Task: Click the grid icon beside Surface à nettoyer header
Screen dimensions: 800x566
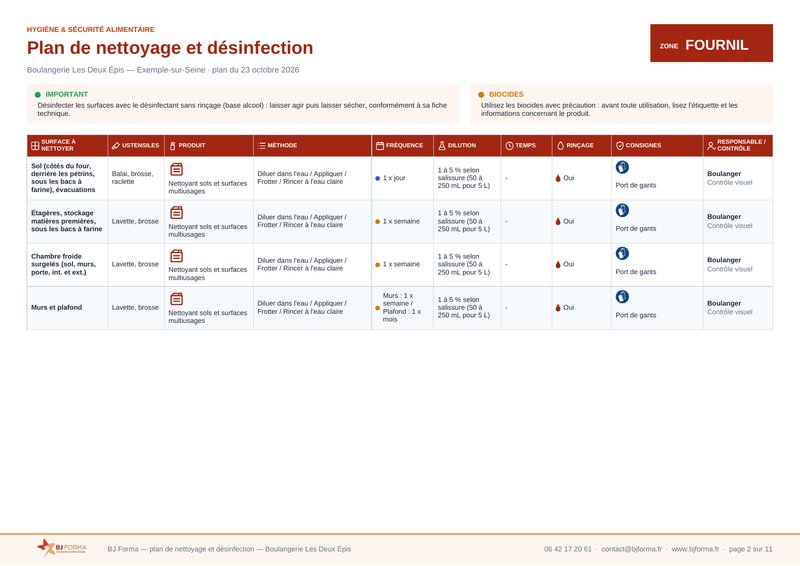Action: (35, 145)
